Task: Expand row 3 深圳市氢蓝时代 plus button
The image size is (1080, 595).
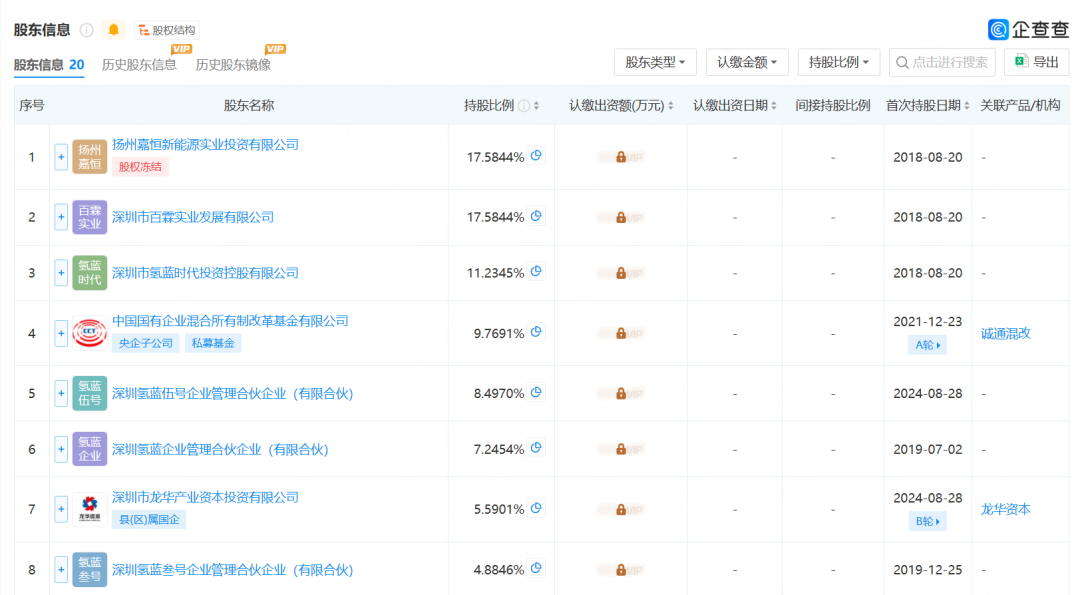Action: click(61, 273)
